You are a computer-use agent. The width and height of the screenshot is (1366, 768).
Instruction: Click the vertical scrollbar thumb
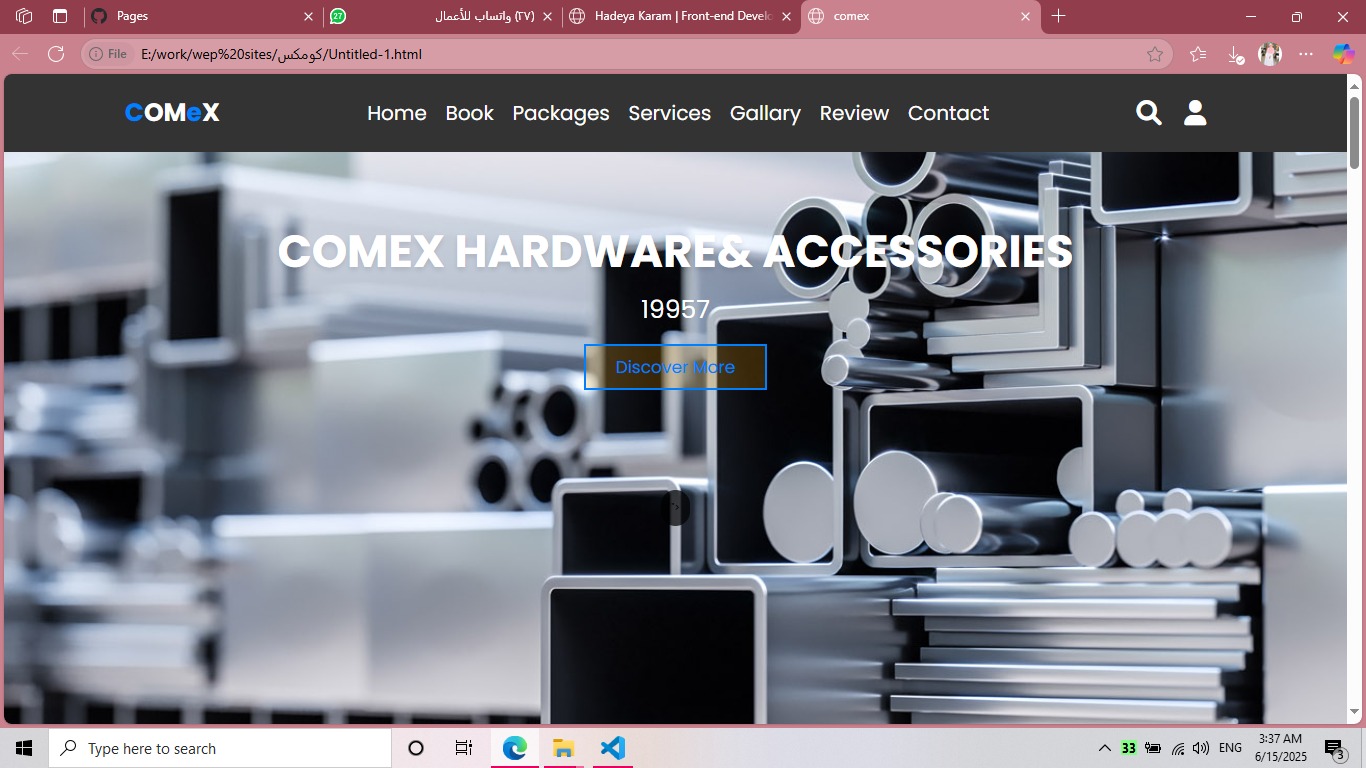1355,132
